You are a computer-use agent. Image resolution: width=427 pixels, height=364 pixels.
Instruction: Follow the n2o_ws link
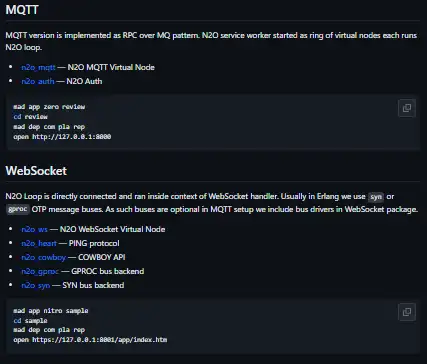pos(34,229)
